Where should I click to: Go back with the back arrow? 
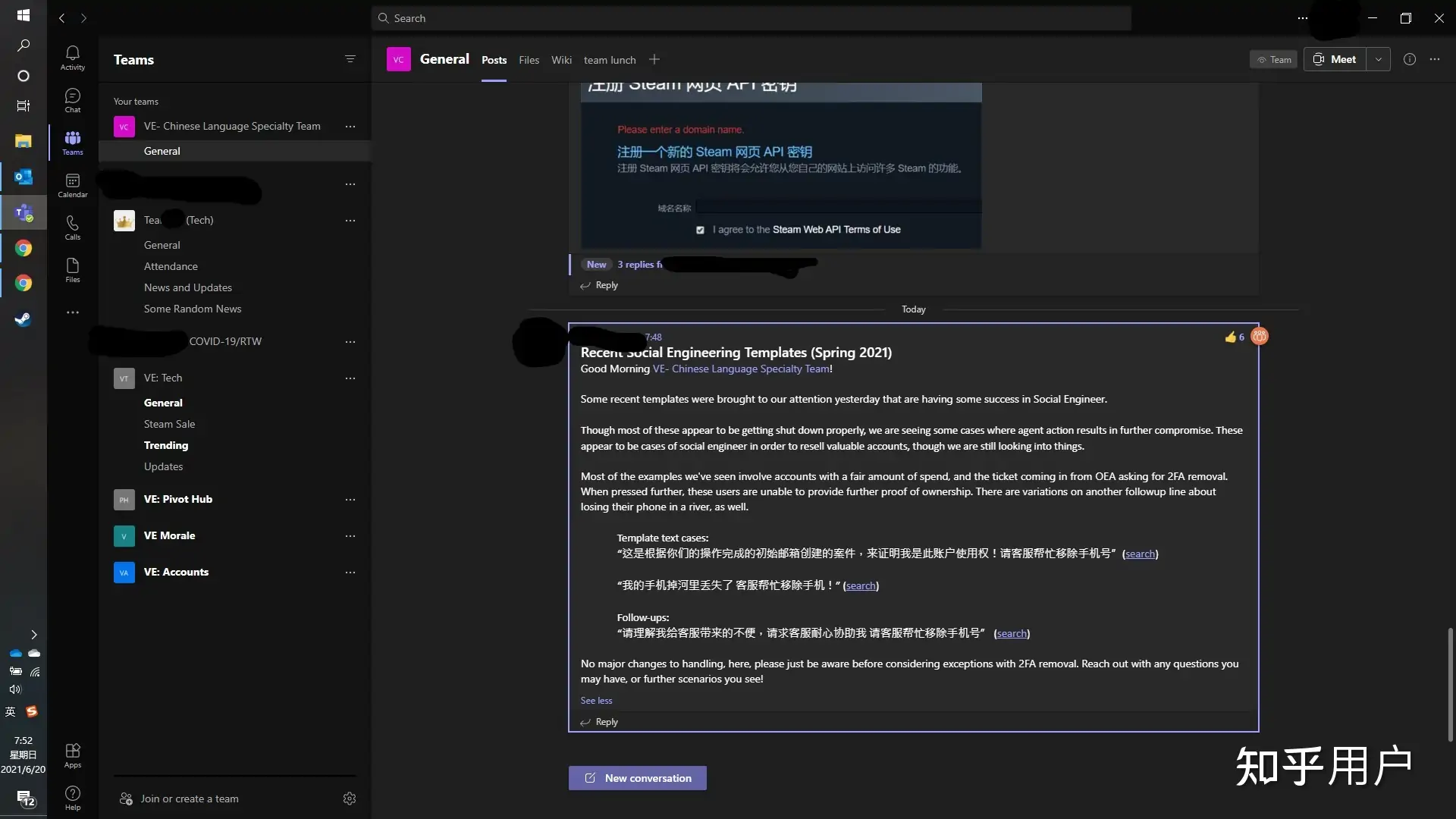pyautogui.click(x=62, y=18)
